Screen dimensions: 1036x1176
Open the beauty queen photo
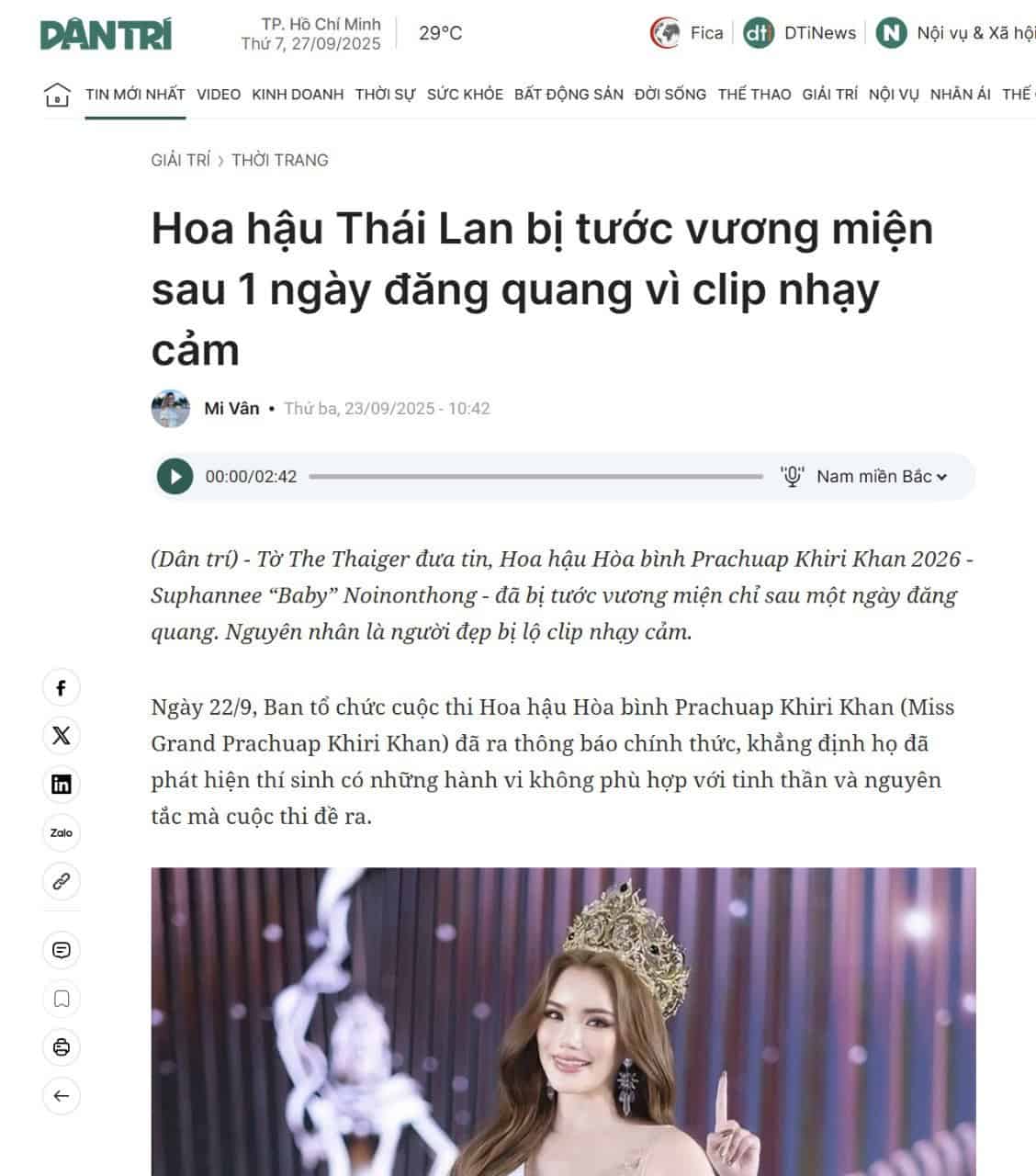click(564, 1022)
